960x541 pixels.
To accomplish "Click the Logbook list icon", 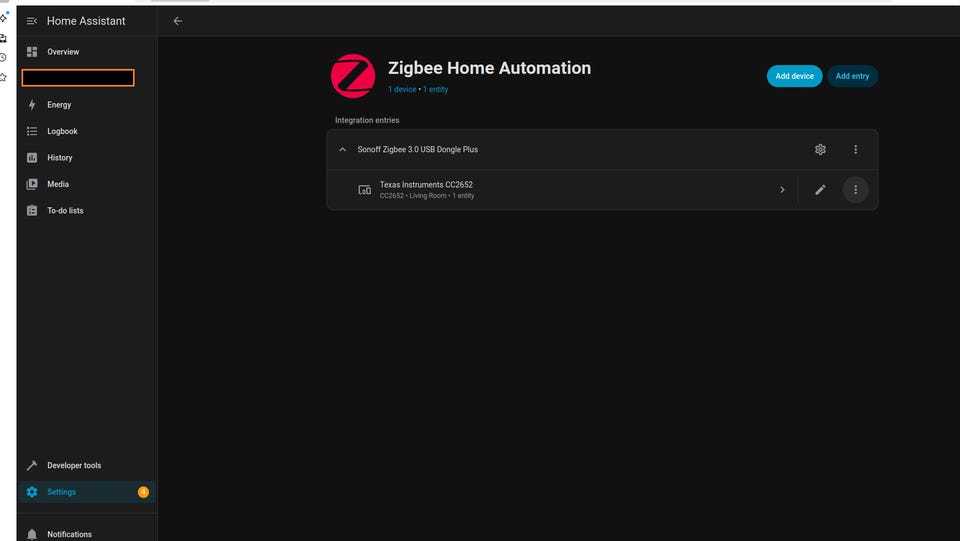I will click(32, 131).
